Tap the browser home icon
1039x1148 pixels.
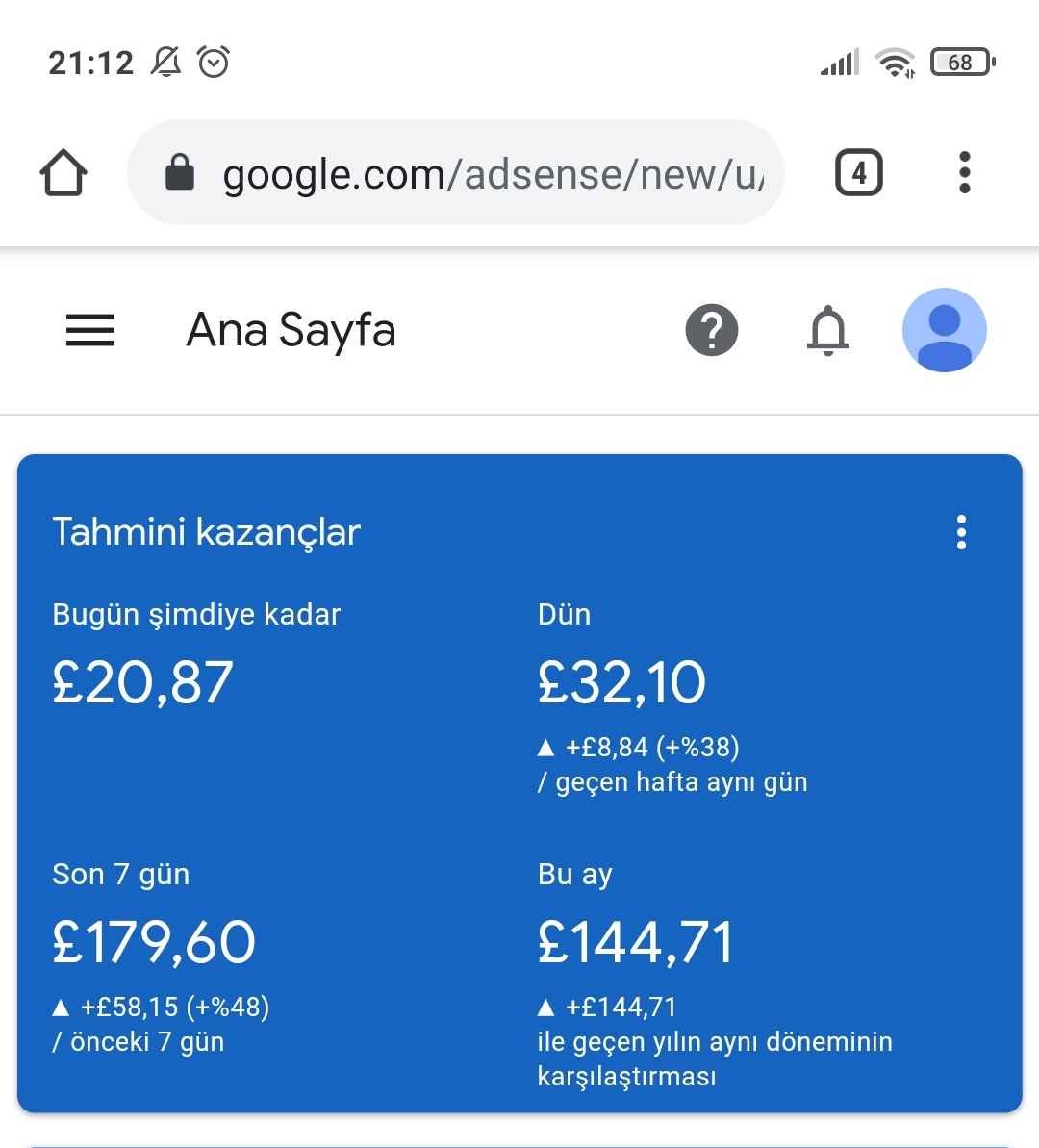pos(63,173)
